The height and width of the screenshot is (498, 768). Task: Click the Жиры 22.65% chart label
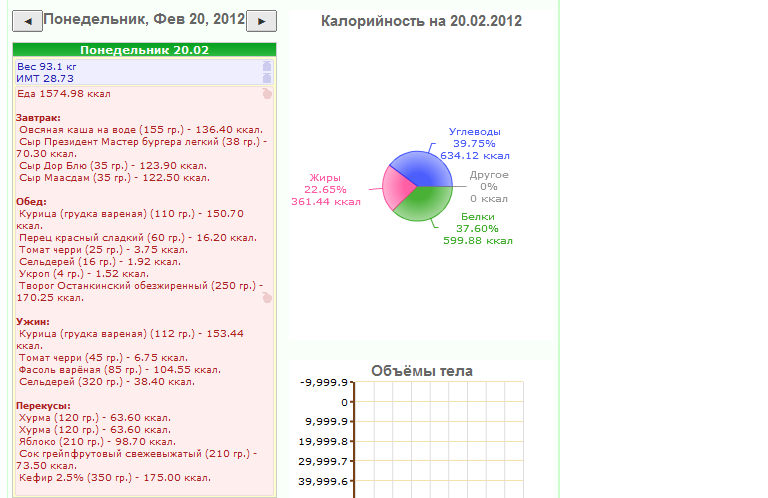tap(326, 190)
